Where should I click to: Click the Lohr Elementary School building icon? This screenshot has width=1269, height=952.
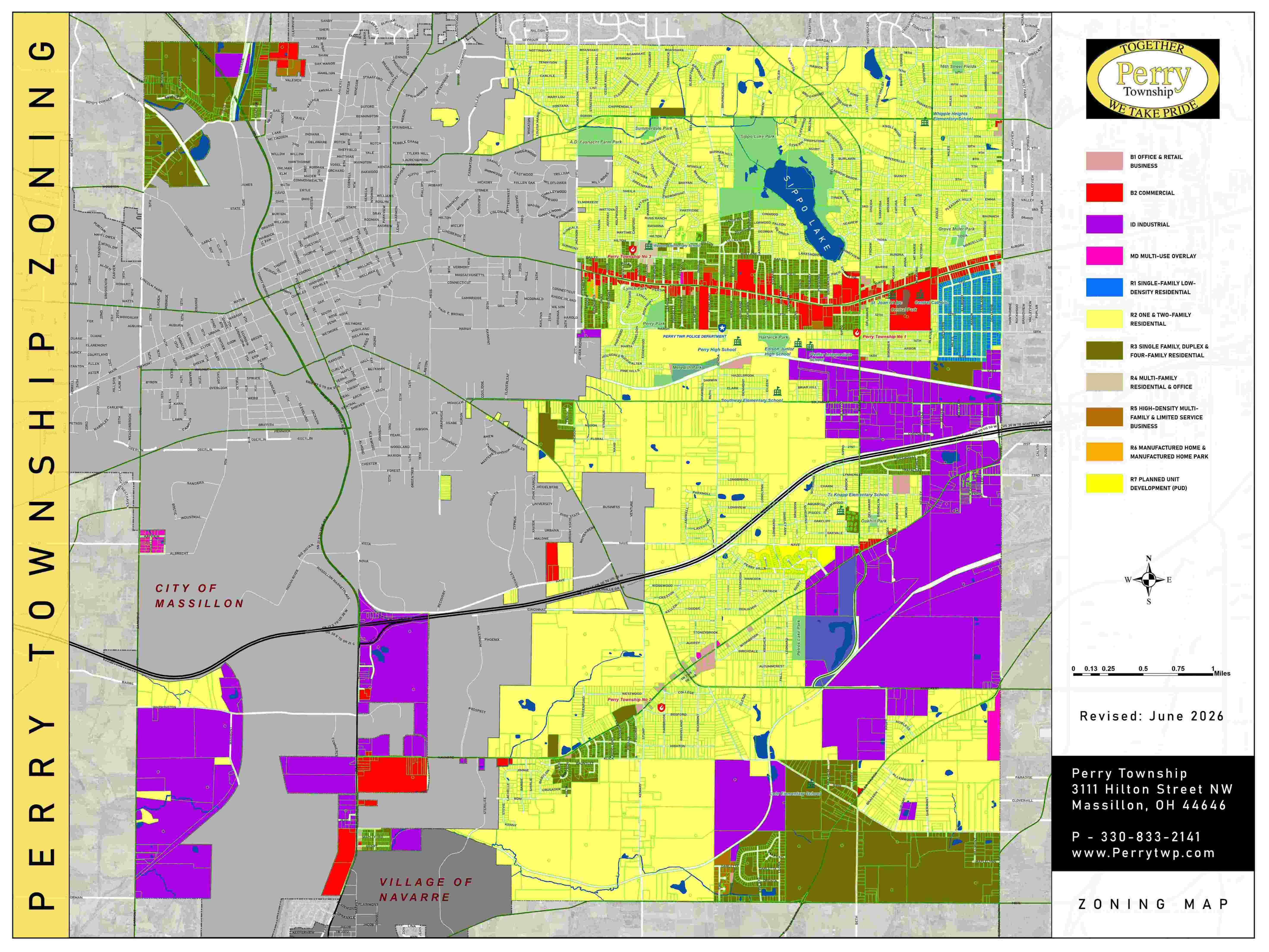point(811,784)
